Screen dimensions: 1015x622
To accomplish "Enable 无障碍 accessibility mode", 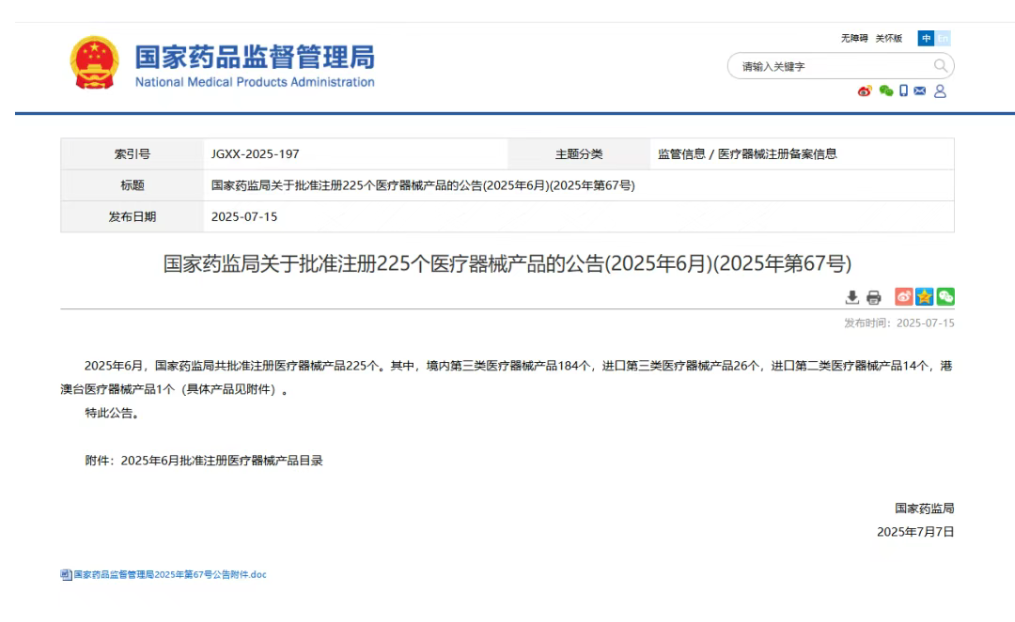I will 854,38.
